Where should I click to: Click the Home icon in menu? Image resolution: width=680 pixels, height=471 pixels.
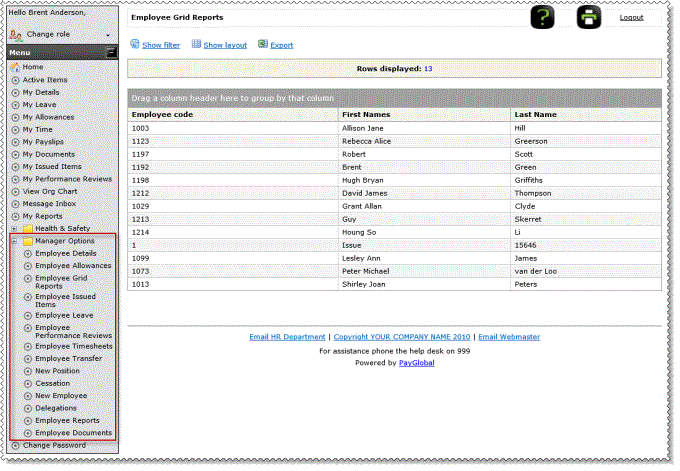click(x=15, y=67)
